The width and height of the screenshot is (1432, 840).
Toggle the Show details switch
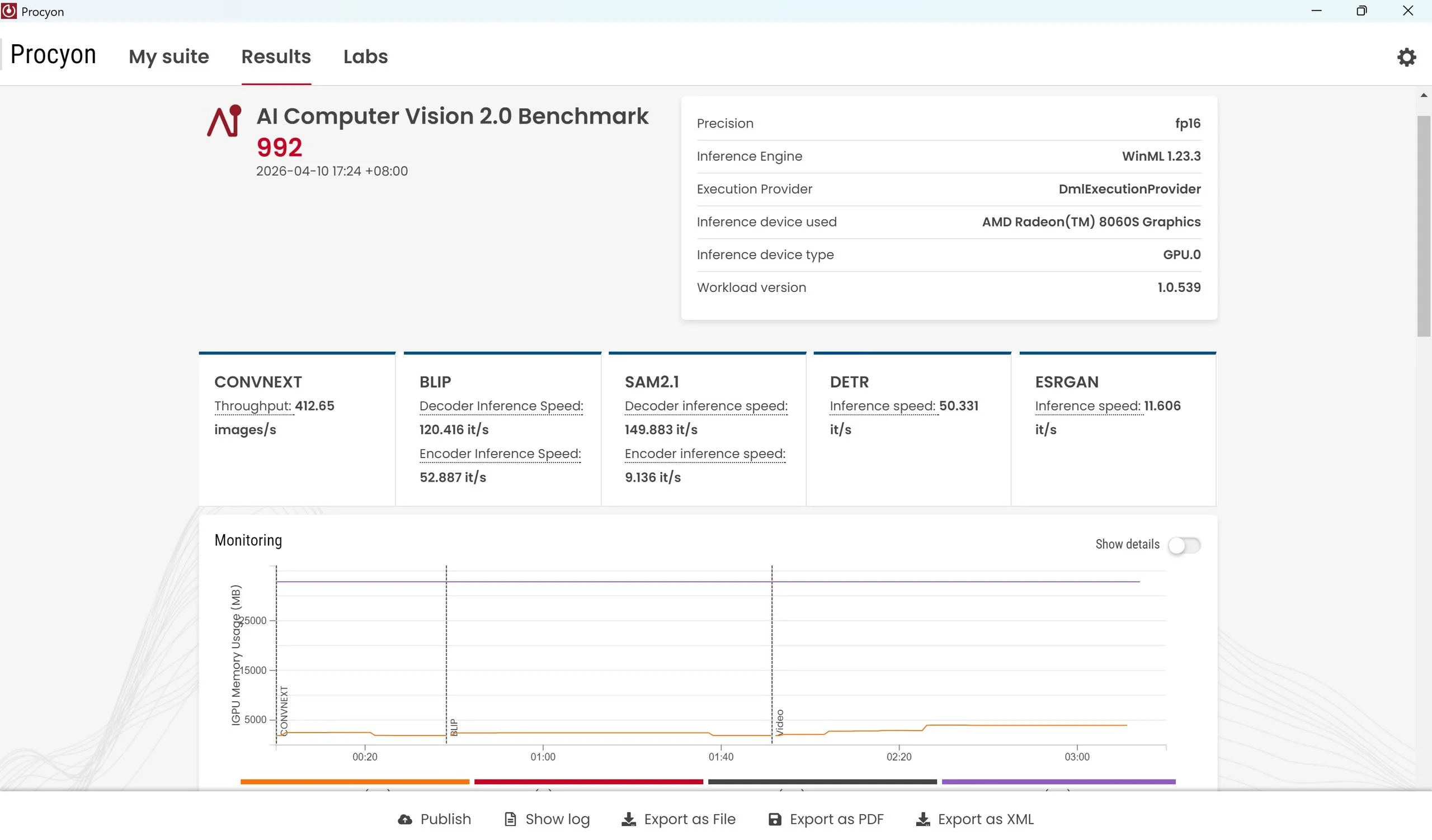pos(1184,545)
